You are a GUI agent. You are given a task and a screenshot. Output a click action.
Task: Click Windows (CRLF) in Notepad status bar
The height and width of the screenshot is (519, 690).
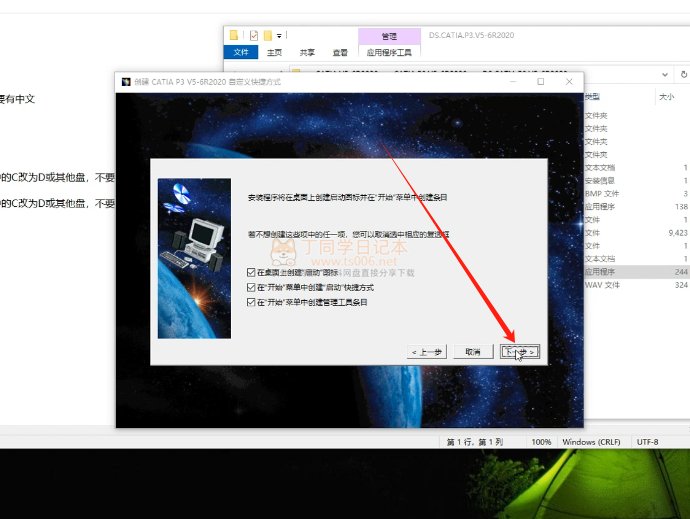click(x=591, y=442)
